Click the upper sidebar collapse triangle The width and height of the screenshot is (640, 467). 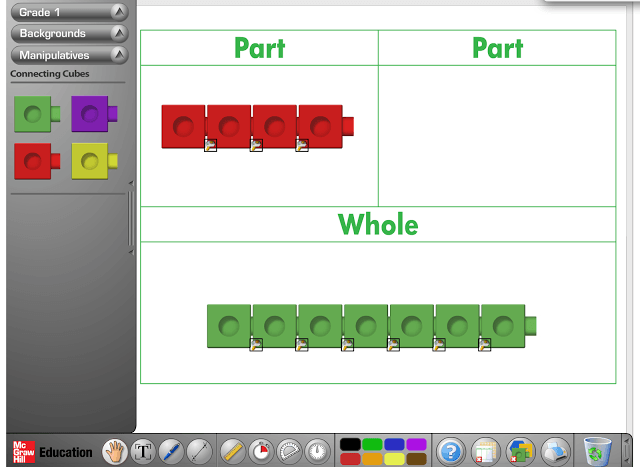coord(131,183)
